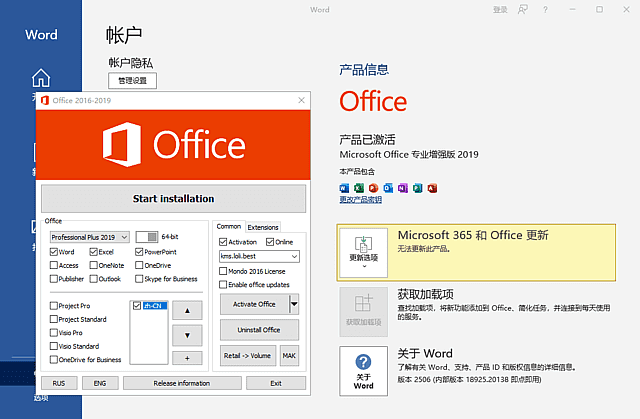Add a language with the plus button
The width and height of the screenshot is (640, 419).
point(187,358)
